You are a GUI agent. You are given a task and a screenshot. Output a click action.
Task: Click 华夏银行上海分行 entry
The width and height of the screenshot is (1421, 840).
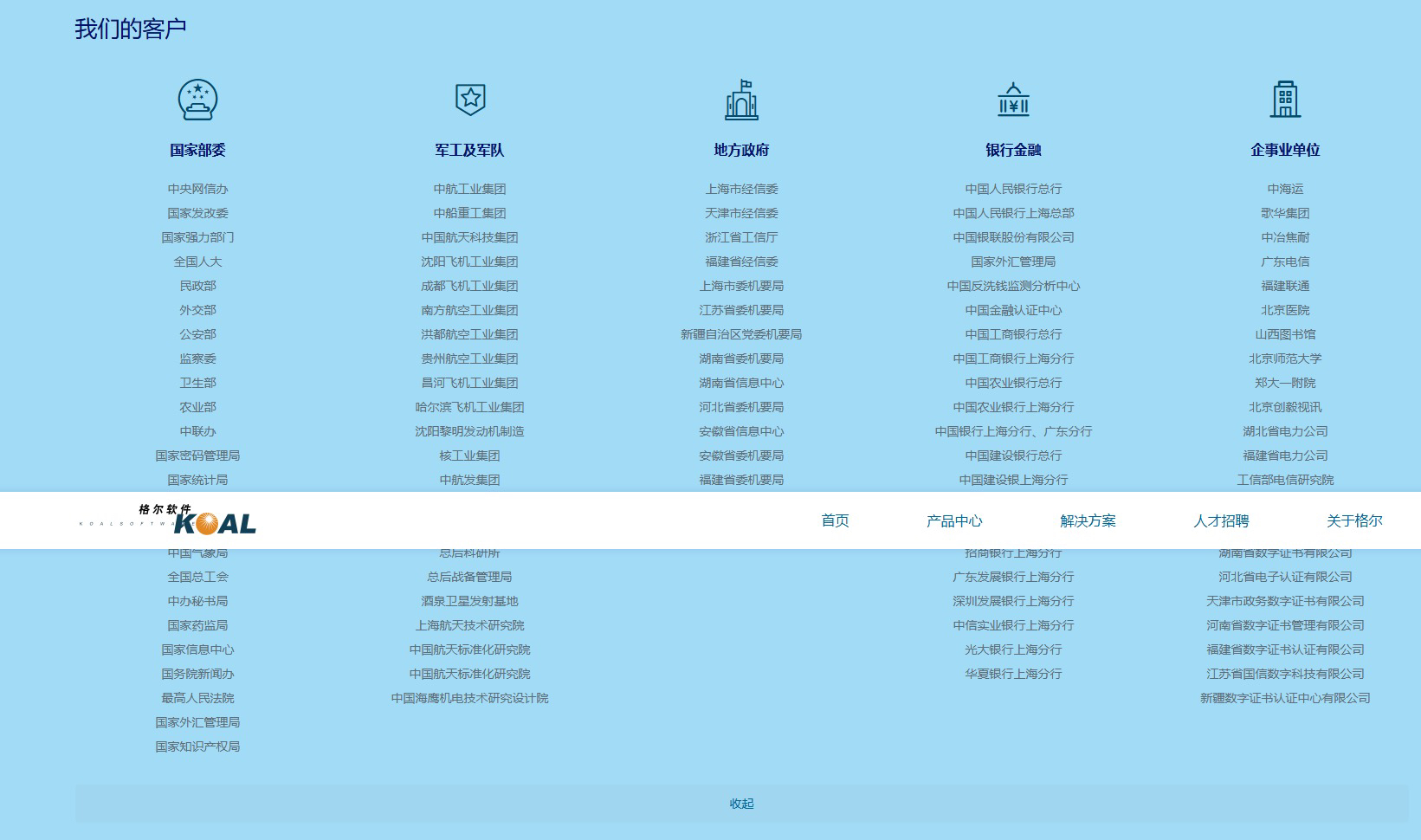click(x=1013, y=674)
